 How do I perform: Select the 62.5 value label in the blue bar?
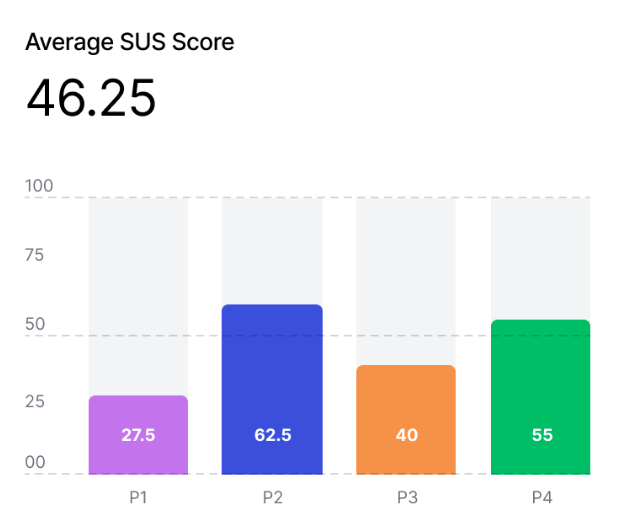(x=272, y=435)
